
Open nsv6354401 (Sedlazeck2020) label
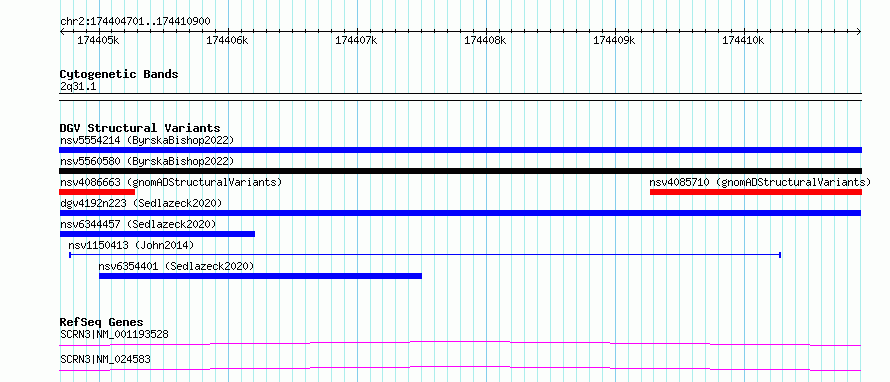pos(177,266)
